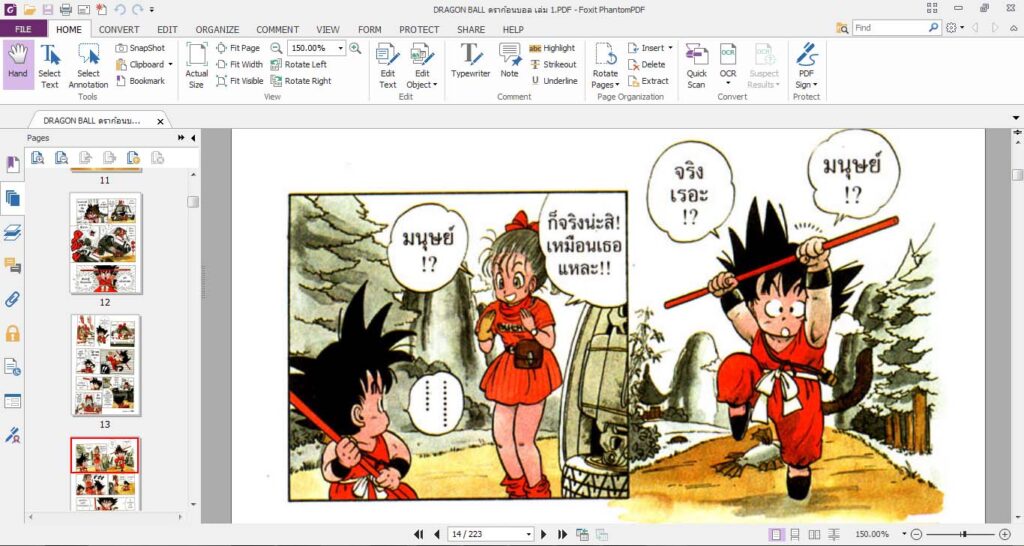Extract pages from document

click(x=648, y=81)
